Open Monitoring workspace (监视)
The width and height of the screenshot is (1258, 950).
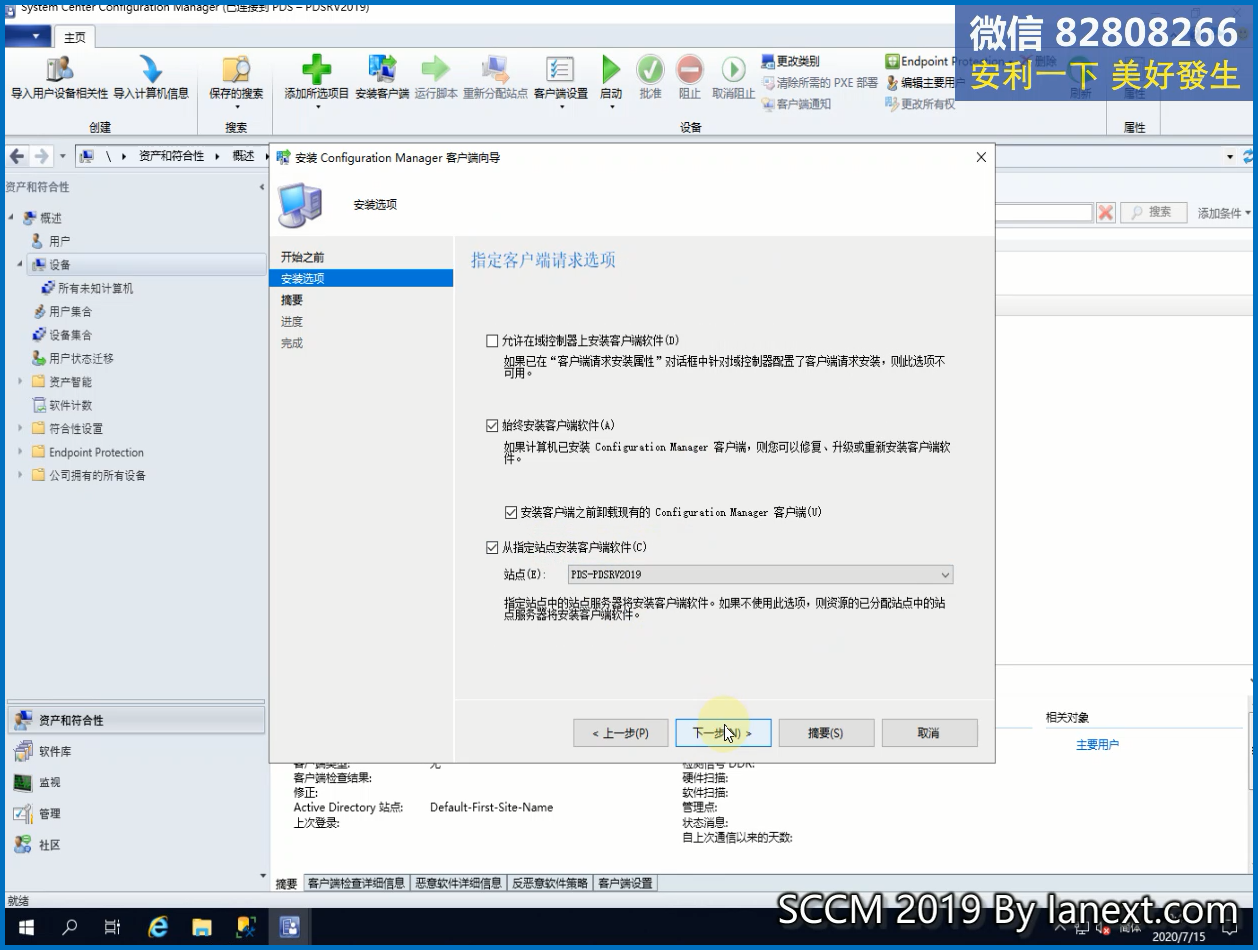click(136, 782)
